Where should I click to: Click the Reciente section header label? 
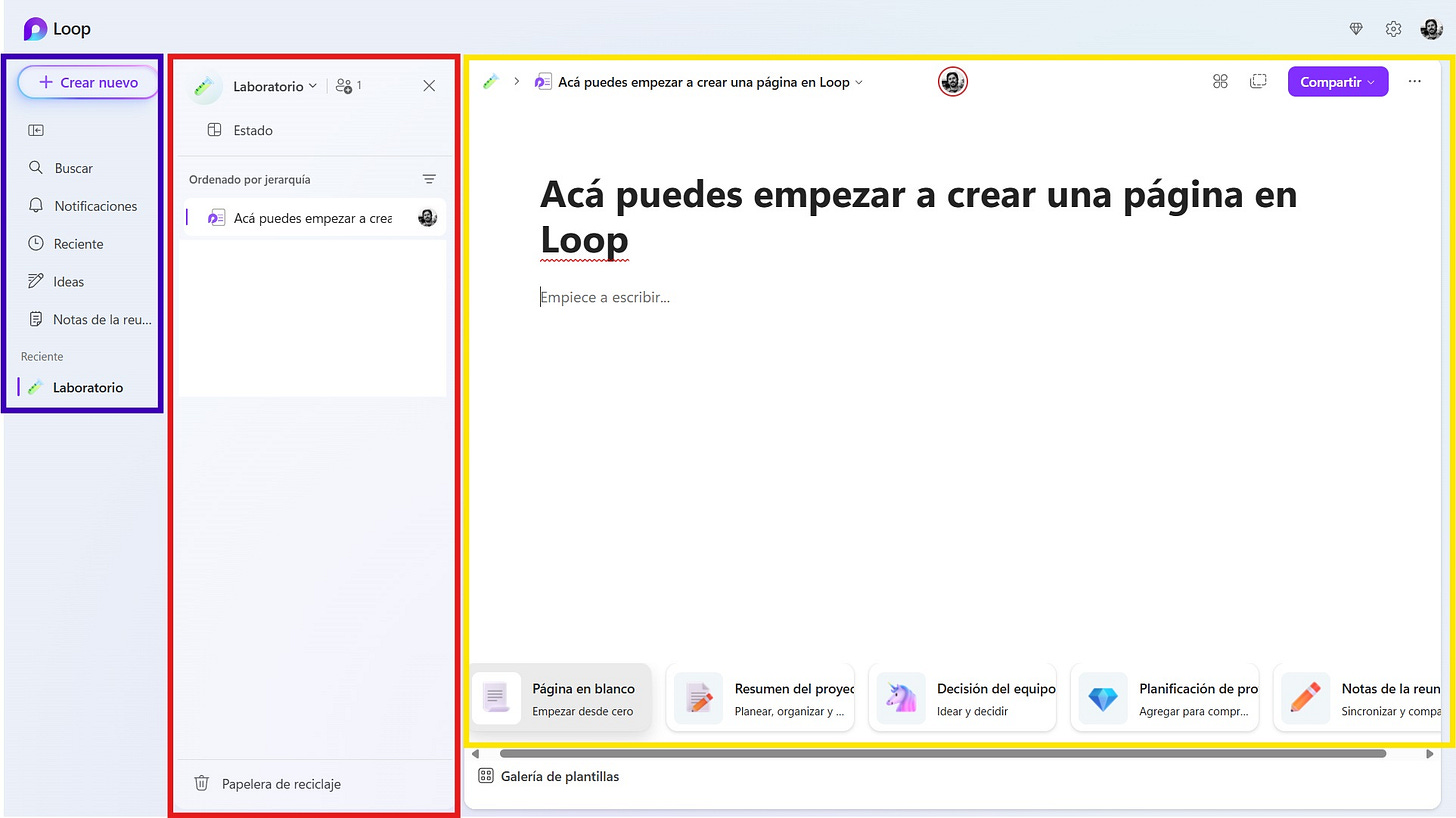42,357
